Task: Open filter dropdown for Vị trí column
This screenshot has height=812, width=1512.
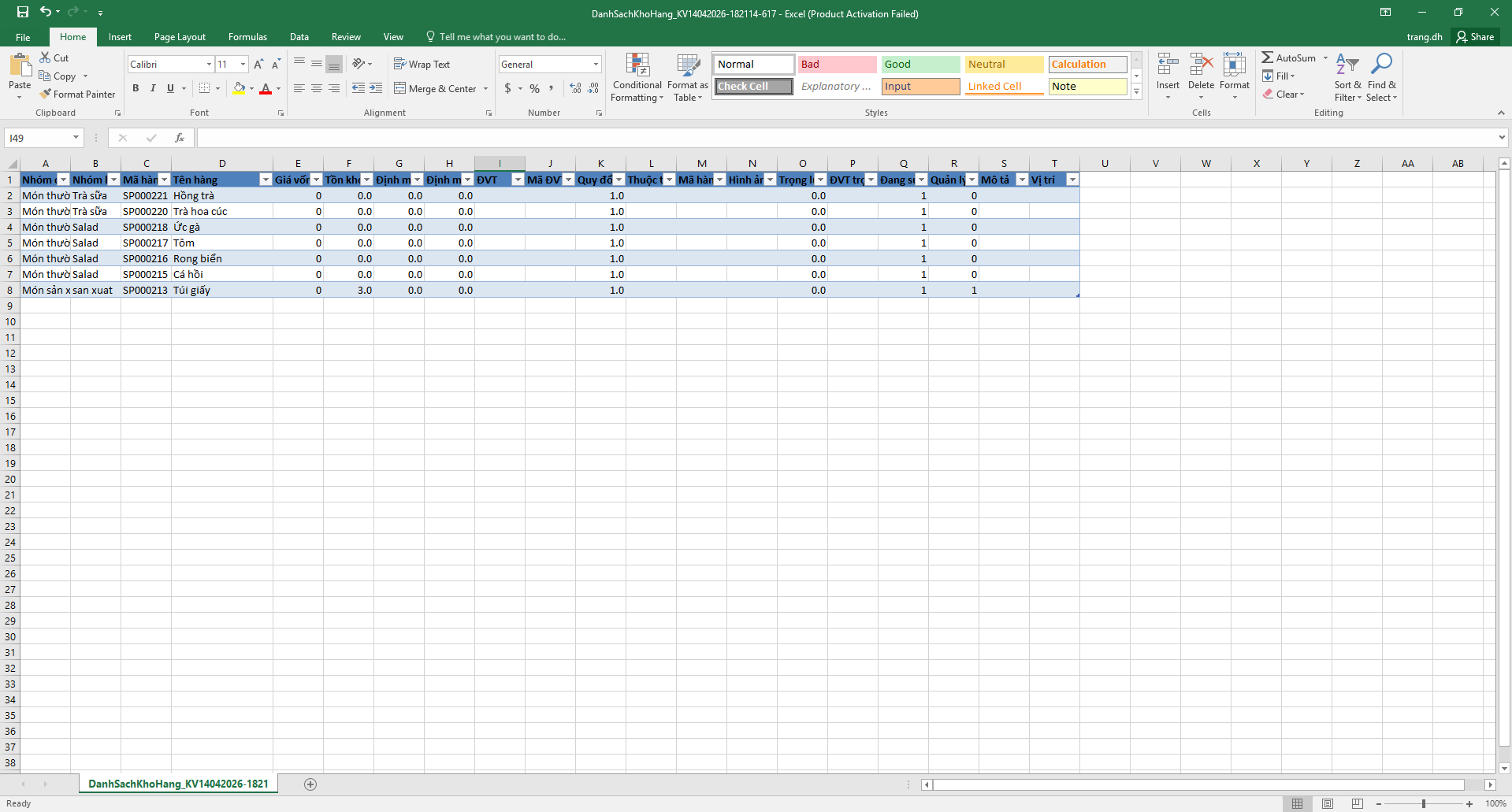Action: click(1072, 180)
